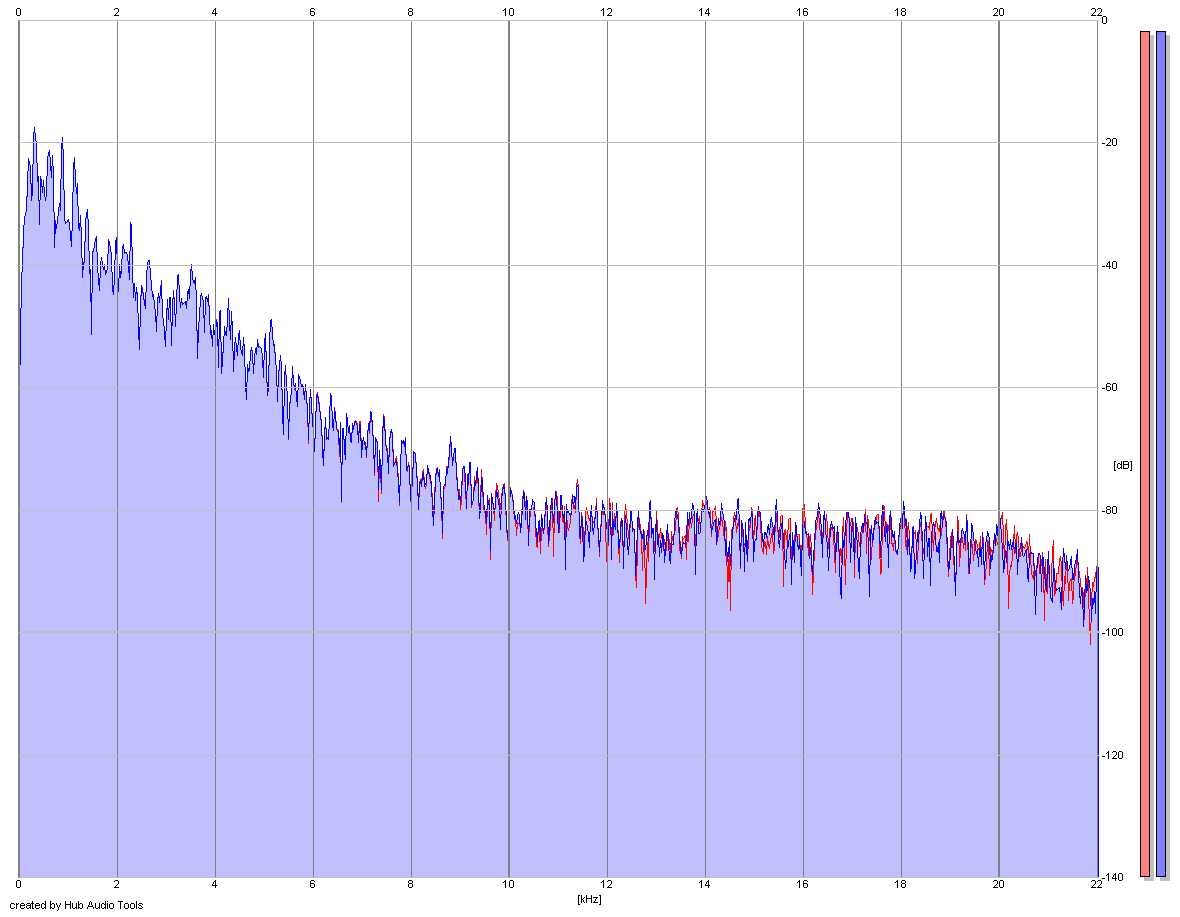Click the 10 kHz label below the graph
1180x917 pixels.
tap(509, 885)
